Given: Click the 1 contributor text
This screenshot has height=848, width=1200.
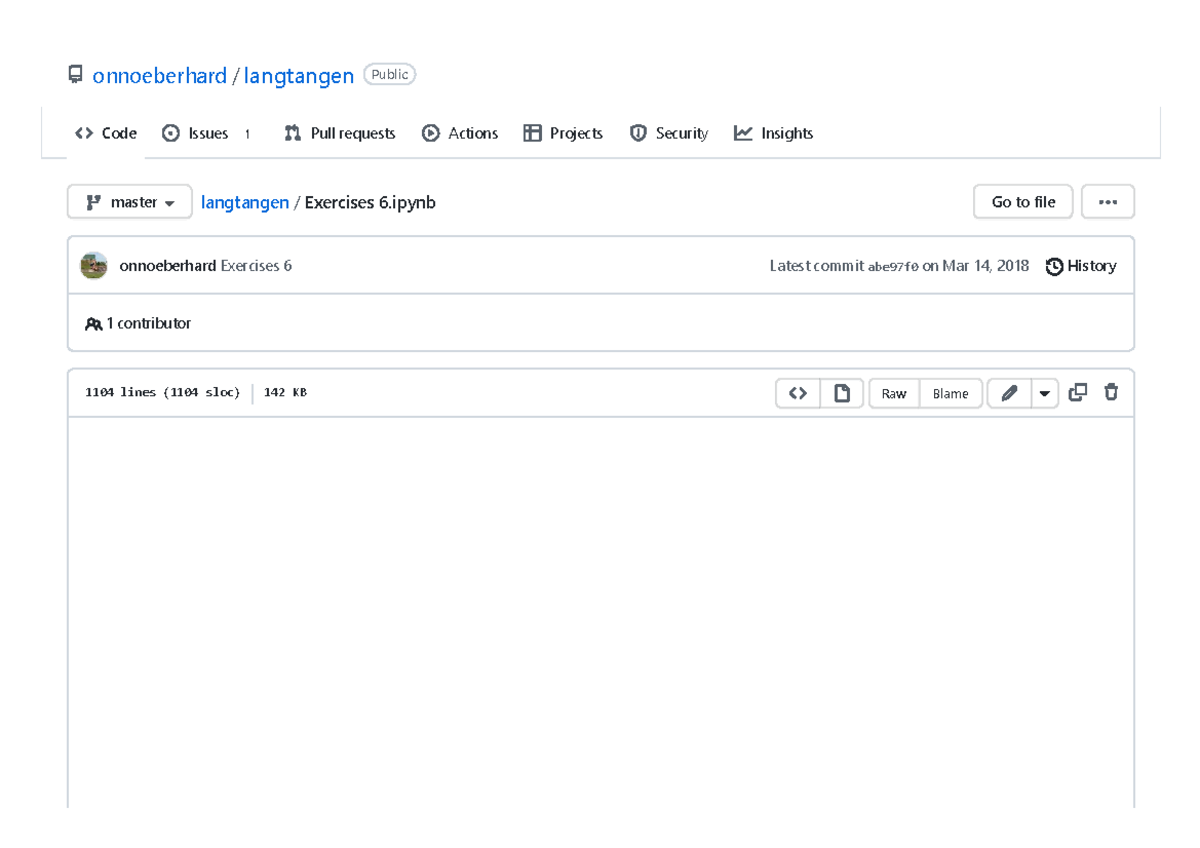Looking at the screenshot, I should pos(148,324).
